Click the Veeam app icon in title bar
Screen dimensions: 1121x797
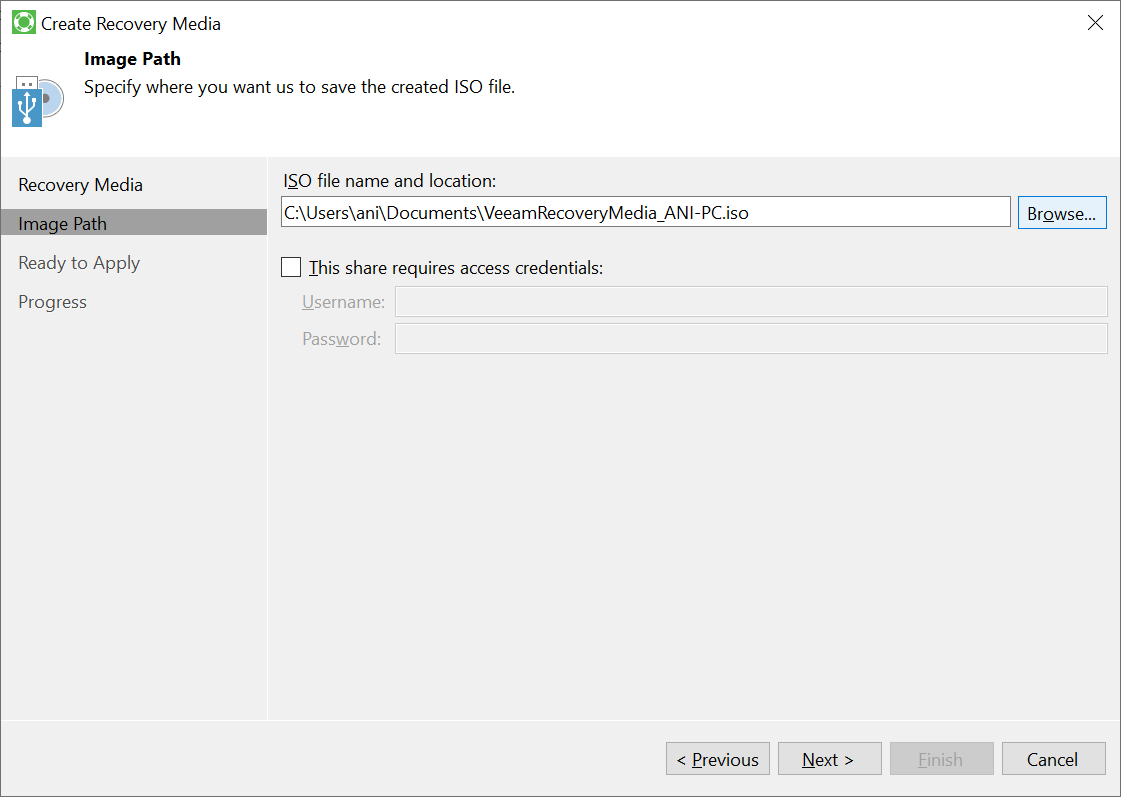click(x=24, y=23)
